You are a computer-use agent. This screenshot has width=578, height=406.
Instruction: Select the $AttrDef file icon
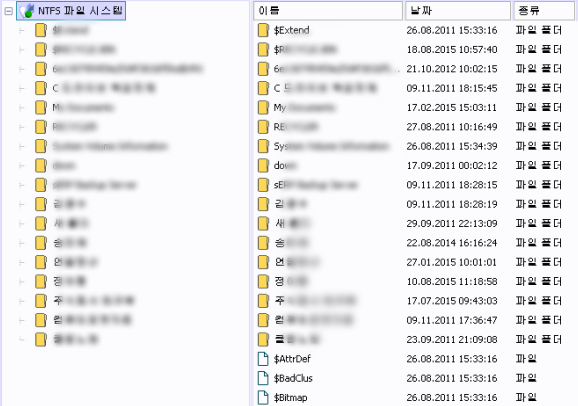coord(263,359)
